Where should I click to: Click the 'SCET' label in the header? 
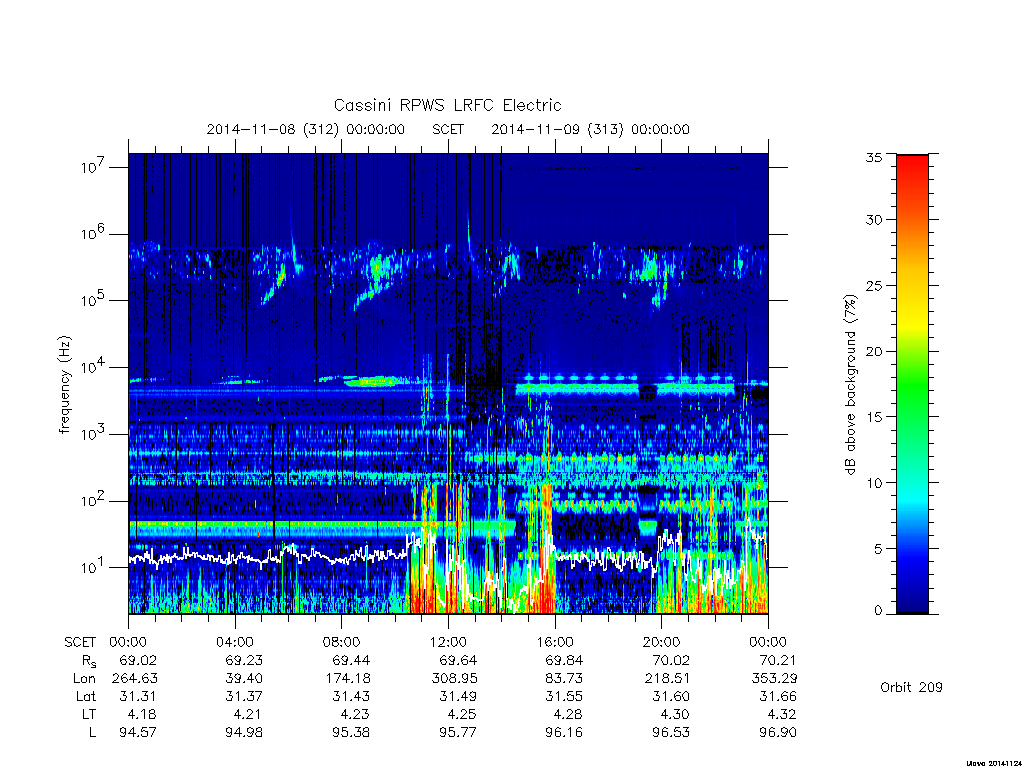tap(448, 129)
